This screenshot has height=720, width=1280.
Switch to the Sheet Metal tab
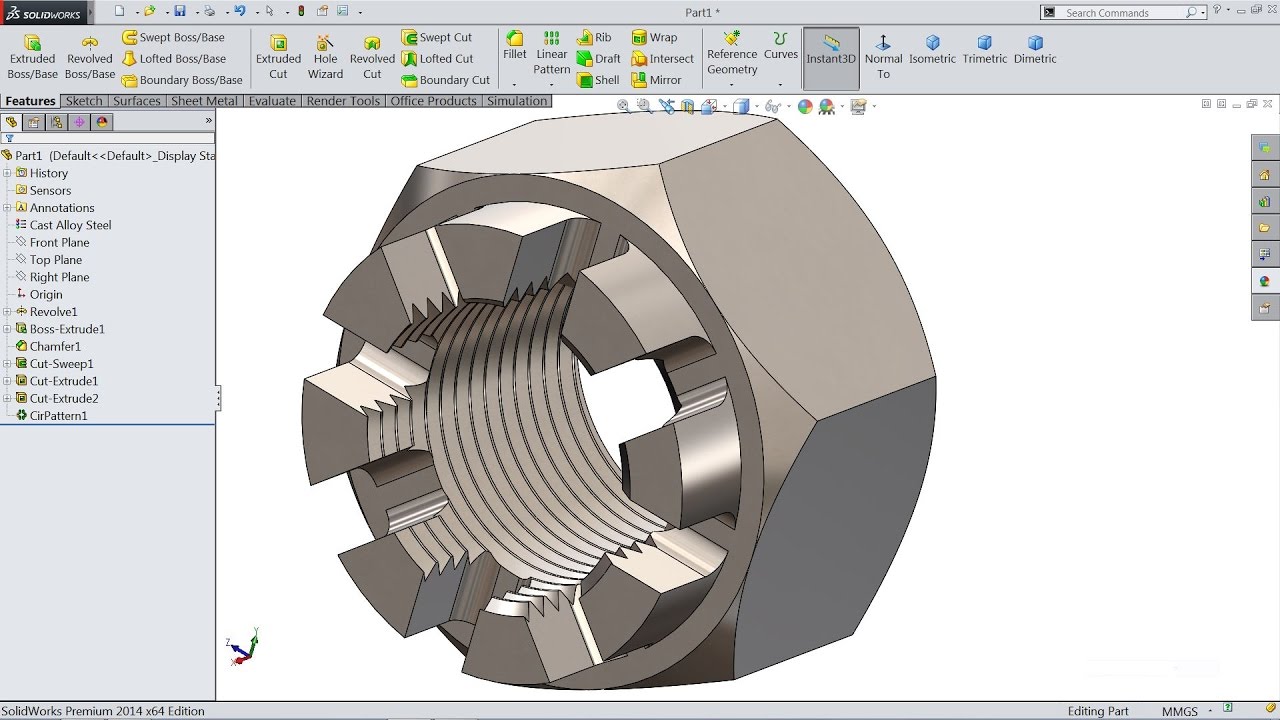point(204,100)
